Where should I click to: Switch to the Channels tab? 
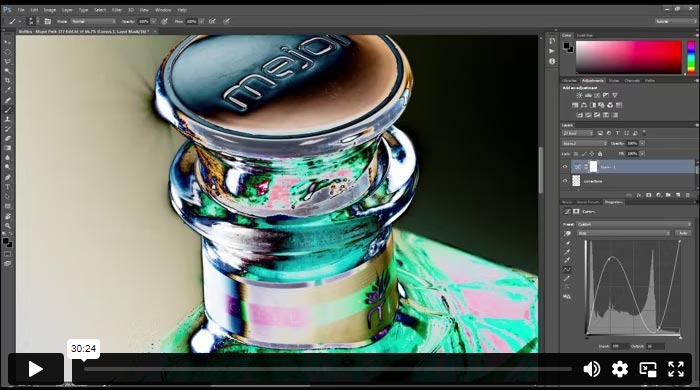pos(632,81)
